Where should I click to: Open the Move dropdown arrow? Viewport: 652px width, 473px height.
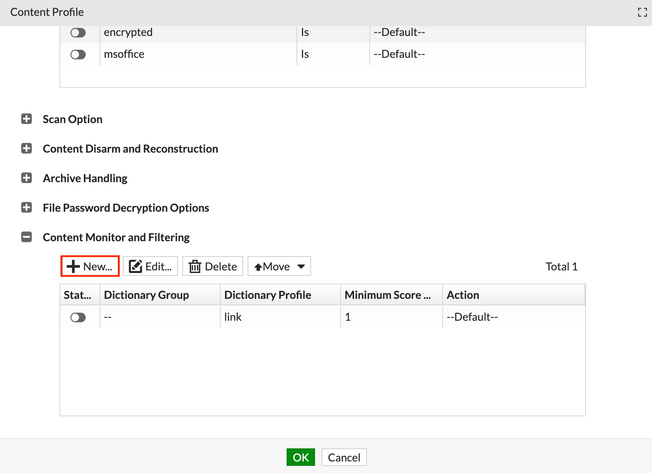[x=301, y=267]
